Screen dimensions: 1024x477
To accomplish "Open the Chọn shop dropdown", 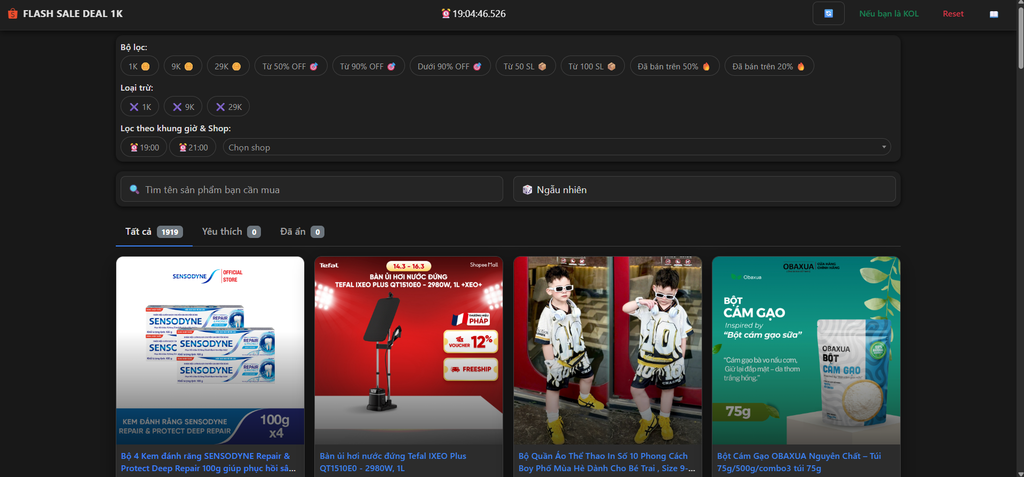I will click(556, 147).
